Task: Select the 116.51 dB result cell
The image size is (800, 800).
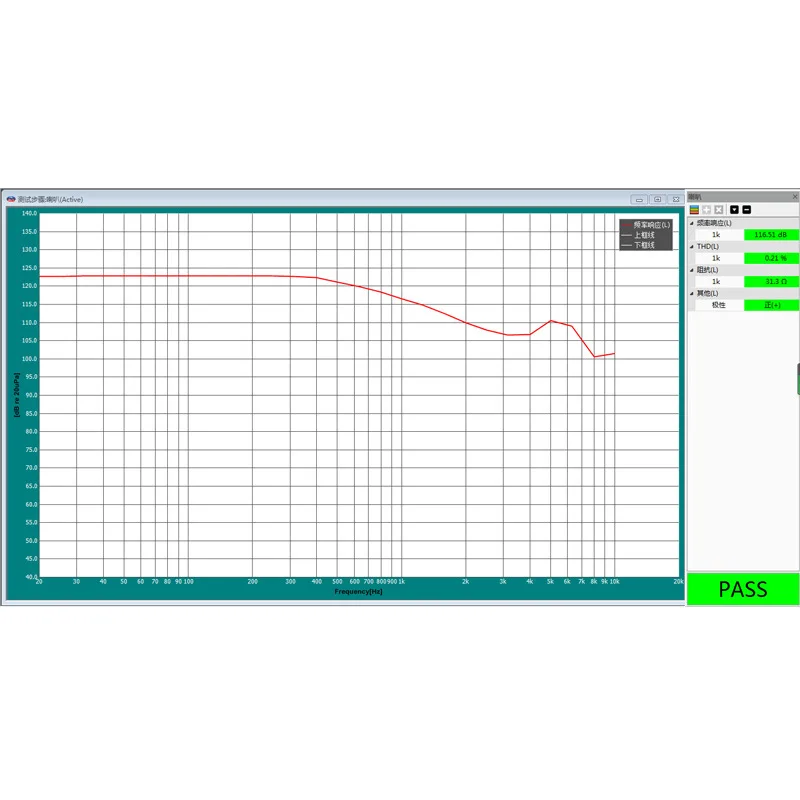Action: [x=771, y=235]
